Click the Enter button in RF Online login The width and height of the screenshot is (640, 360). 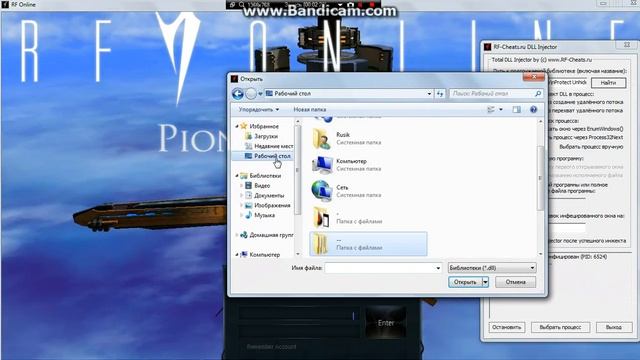point(386,323)
